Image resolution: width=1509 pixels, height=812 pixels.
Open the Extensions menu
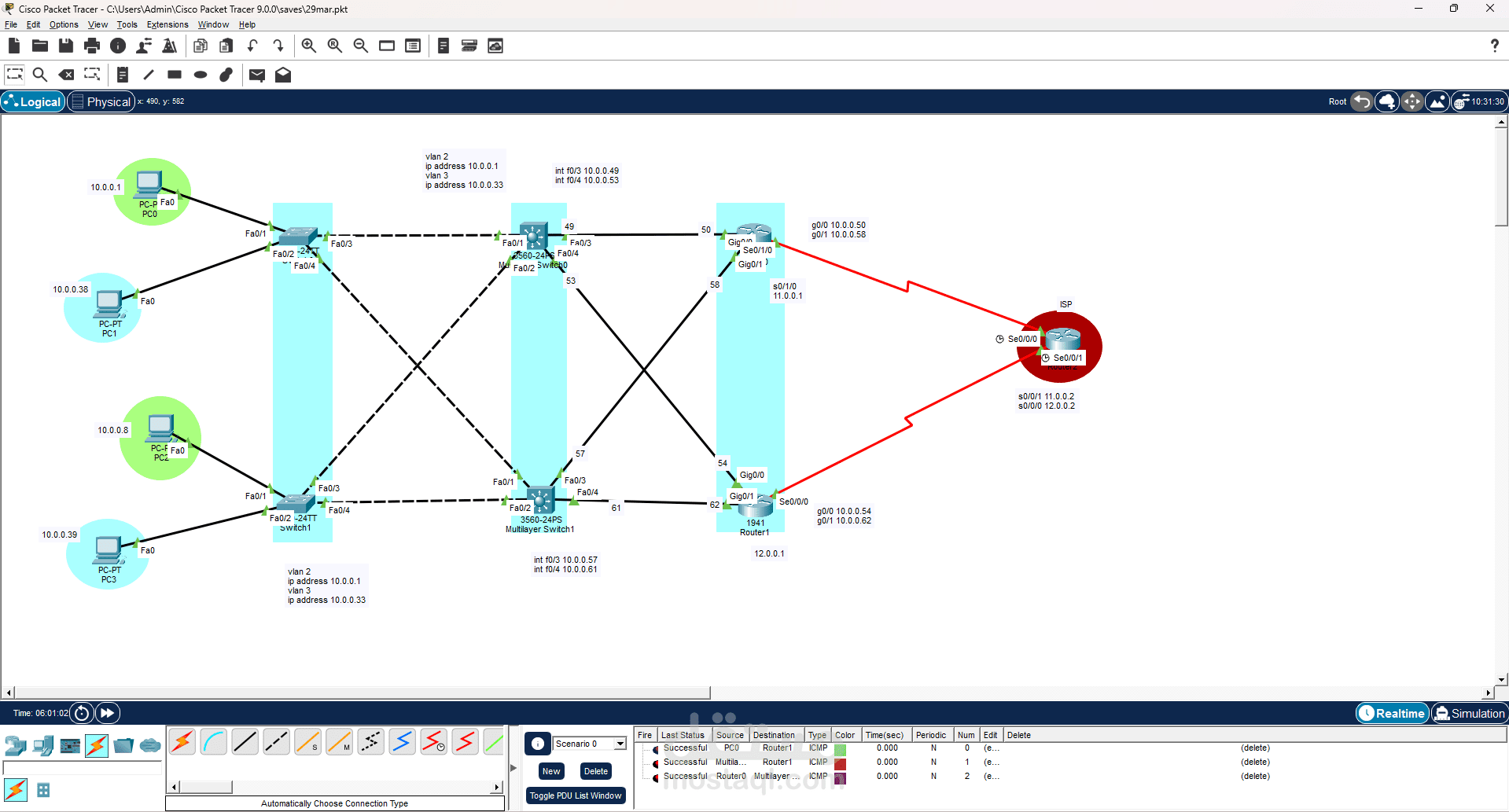[167, 24]
